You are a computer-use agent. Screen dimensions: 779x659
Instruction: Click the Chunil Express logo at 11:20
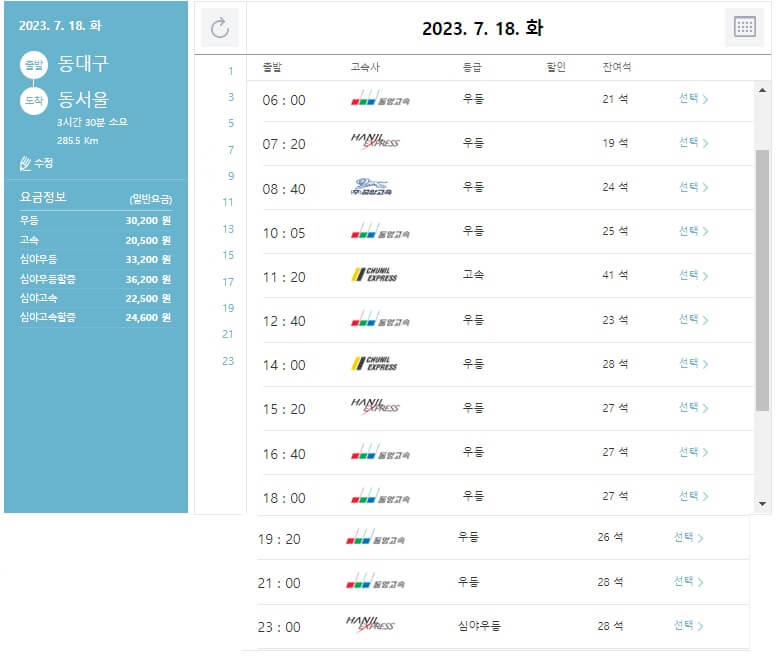click(375, 274)
